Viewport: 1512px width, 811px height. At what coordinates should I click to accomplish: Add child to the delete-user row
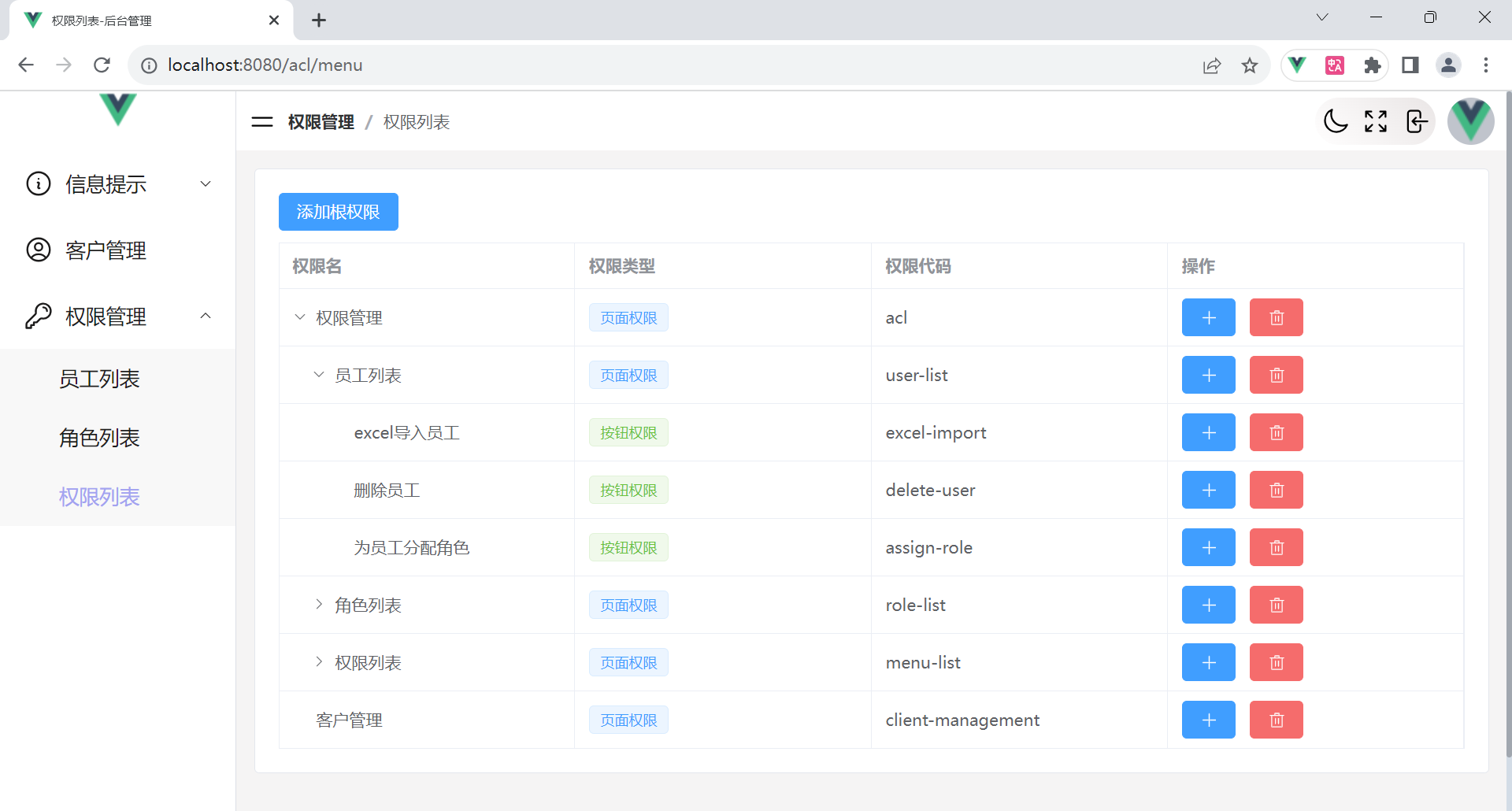pos(1209,490)
